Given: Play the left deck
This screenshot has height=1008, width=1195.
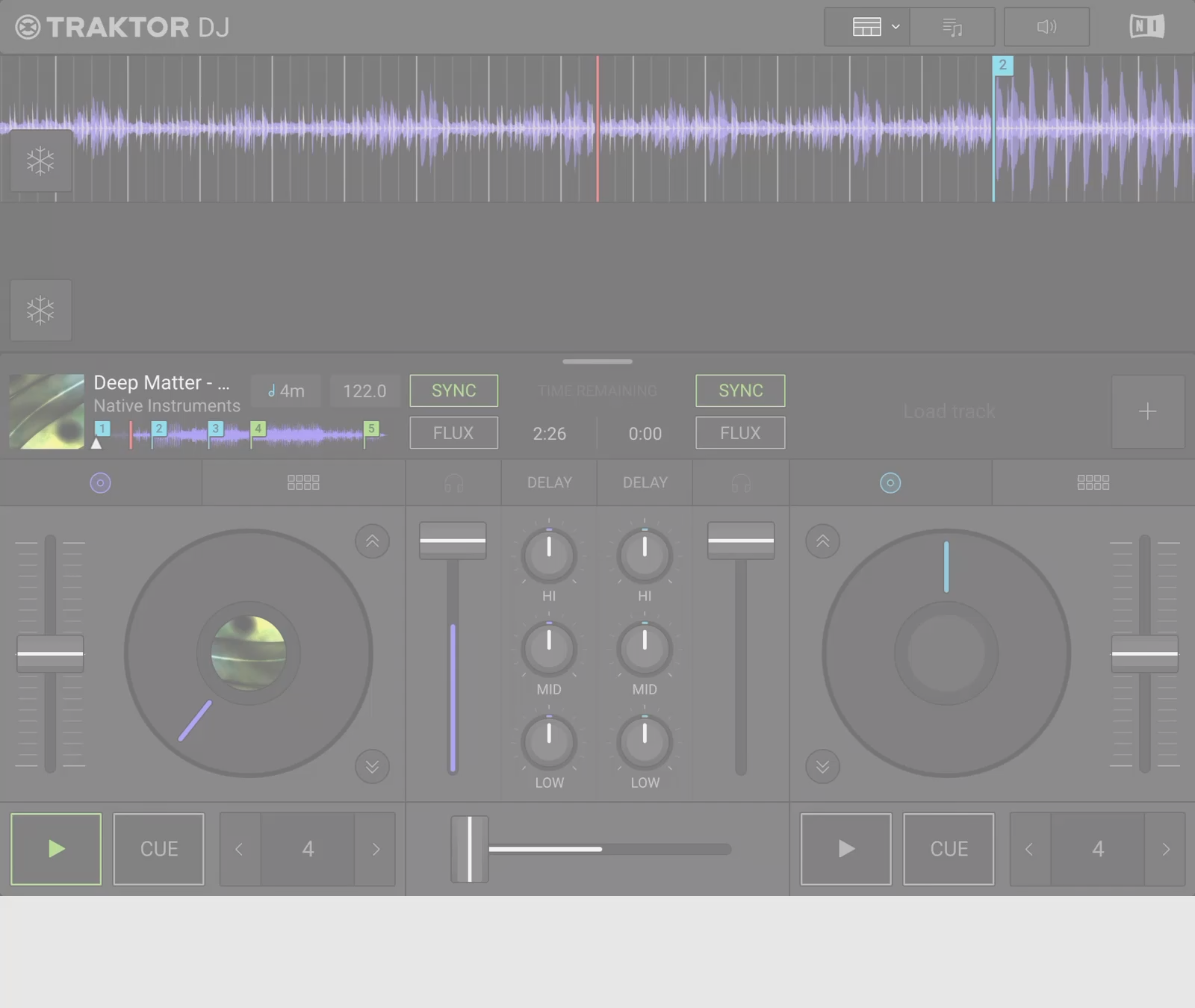Looking at the screenshot, I should 56,849.
